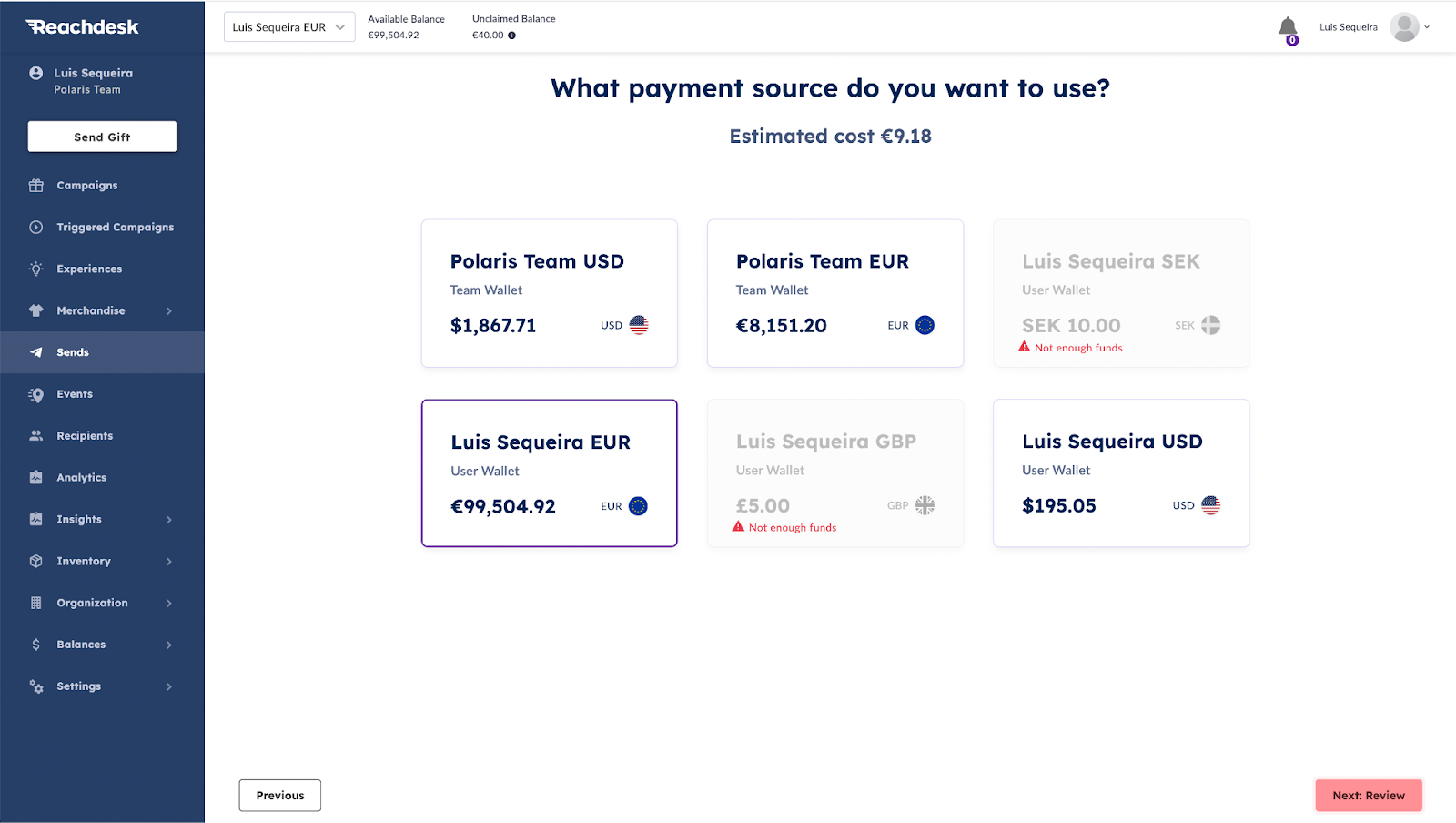The image size is (1456, 823).
Task: Click the Inventory box icon
Action: coord(36,561)
